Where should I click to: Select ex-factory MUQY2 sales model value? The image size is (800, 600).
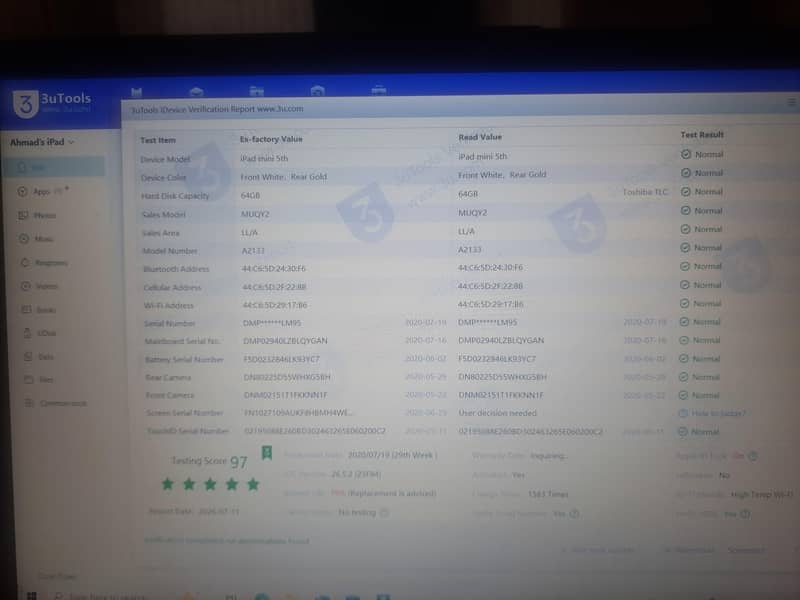point(255,214)
